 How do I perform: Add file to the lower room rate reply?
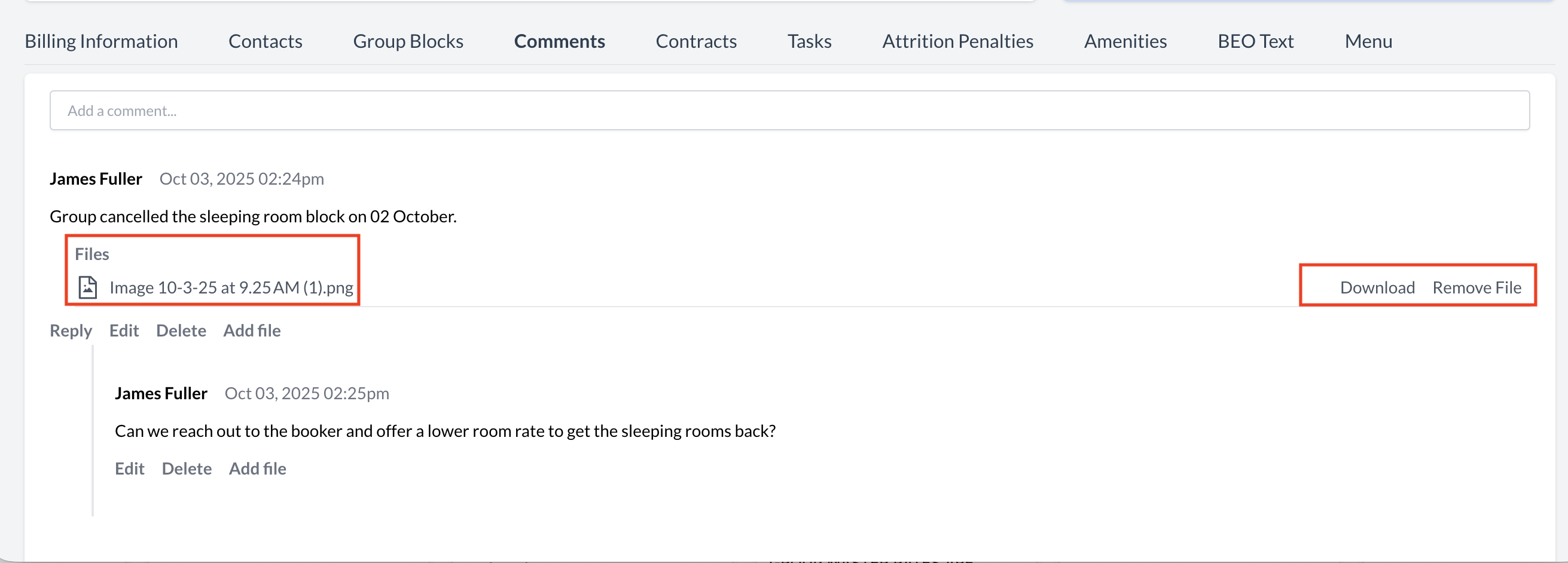coord(258,469)
